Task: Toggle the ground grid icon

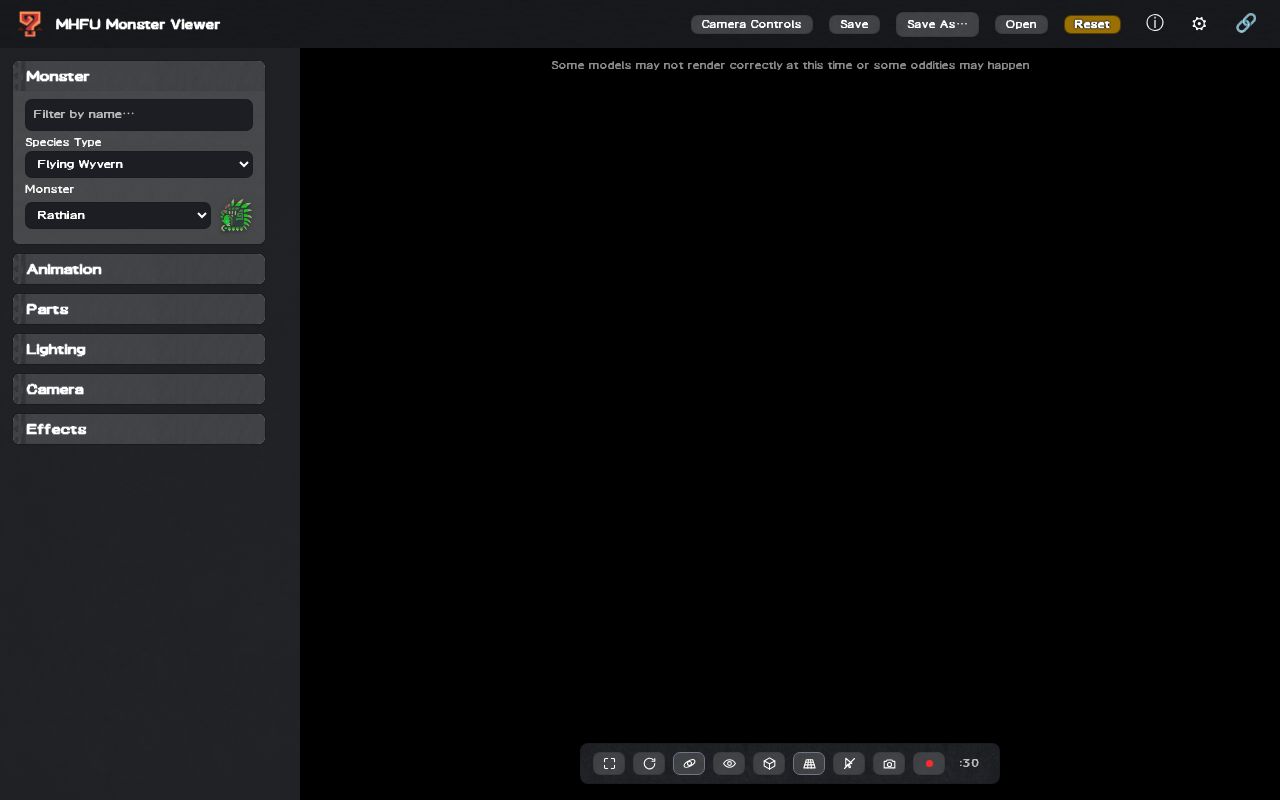Action: (809, 764)
